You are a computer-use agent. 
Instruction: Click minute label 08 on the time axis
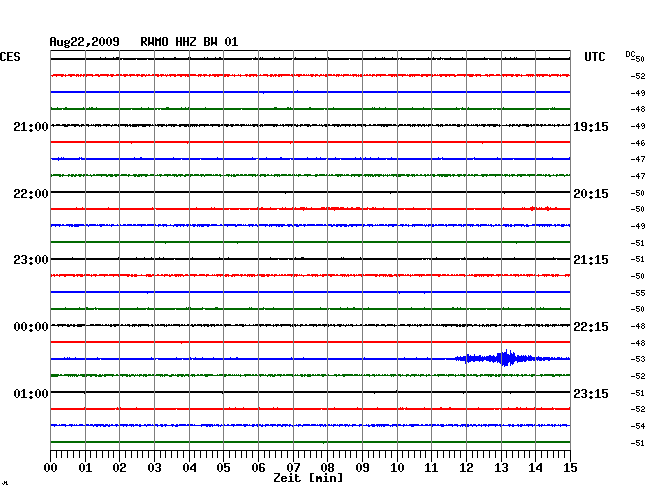point(327,468)
